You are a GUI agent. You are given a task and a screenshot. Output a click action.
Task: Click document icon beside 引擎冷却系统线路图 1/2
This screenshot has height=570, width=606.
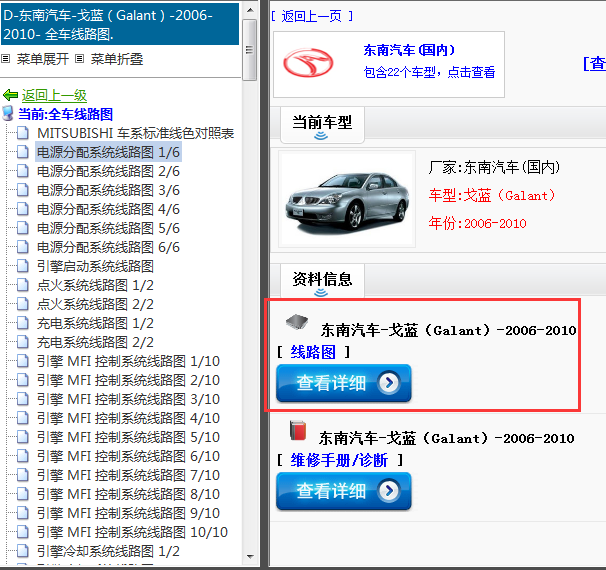(x=23, y=551)
